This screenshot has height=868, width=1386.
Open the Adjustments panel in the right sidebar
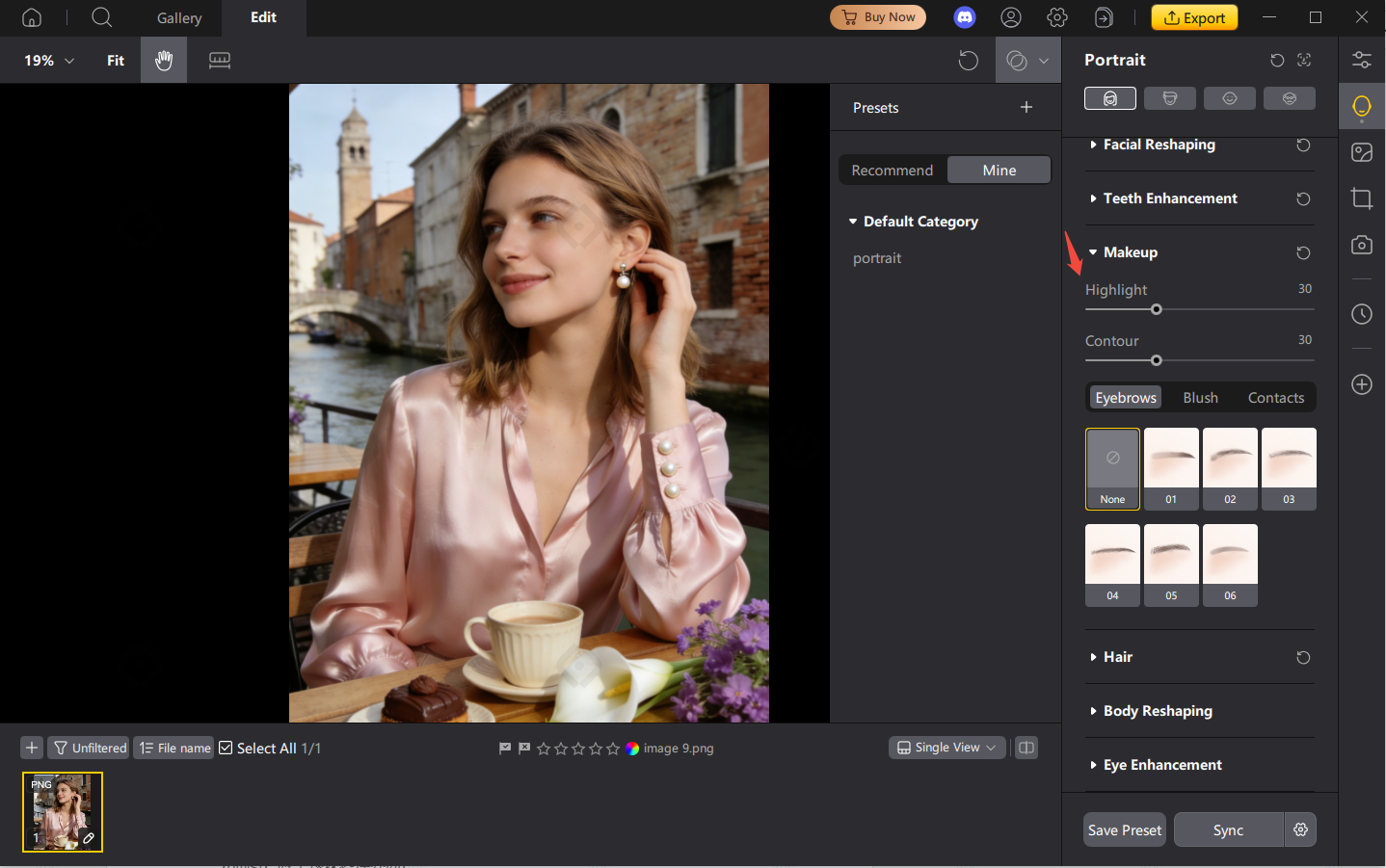[x=1361, y=60]
